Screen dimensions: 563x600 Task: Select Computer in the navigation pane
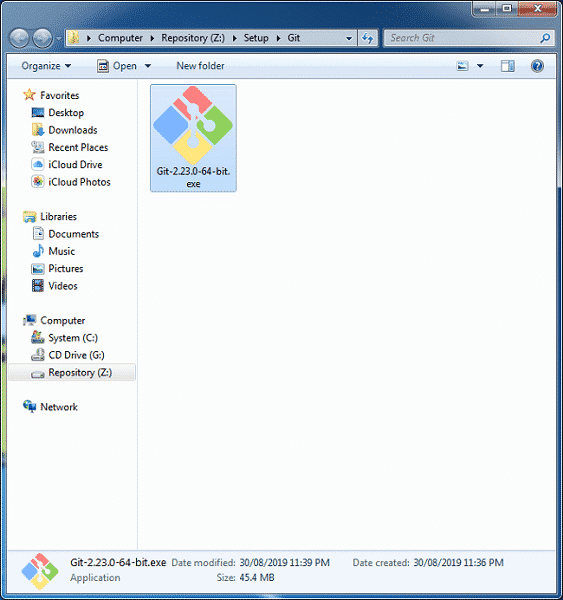point(63,321)
